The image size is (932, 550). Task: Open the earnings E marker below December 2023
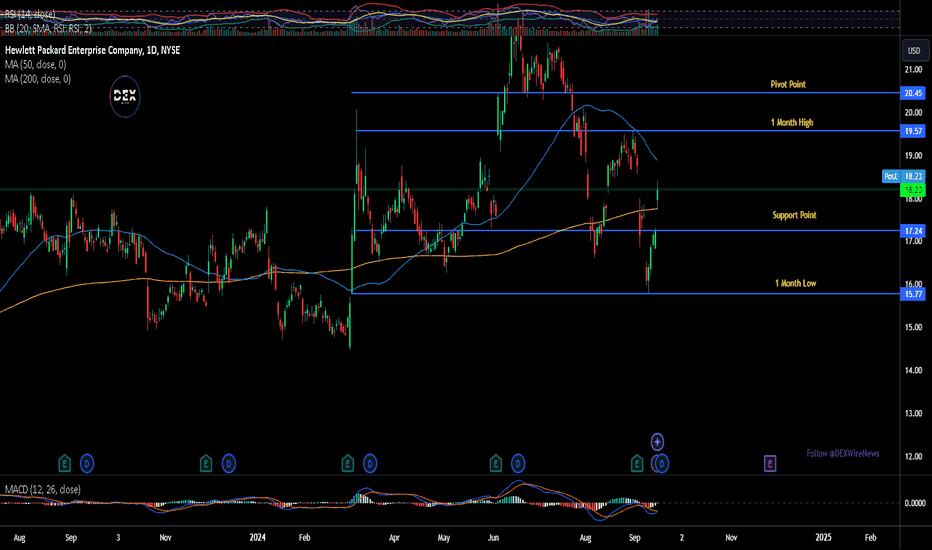point(206,463)
